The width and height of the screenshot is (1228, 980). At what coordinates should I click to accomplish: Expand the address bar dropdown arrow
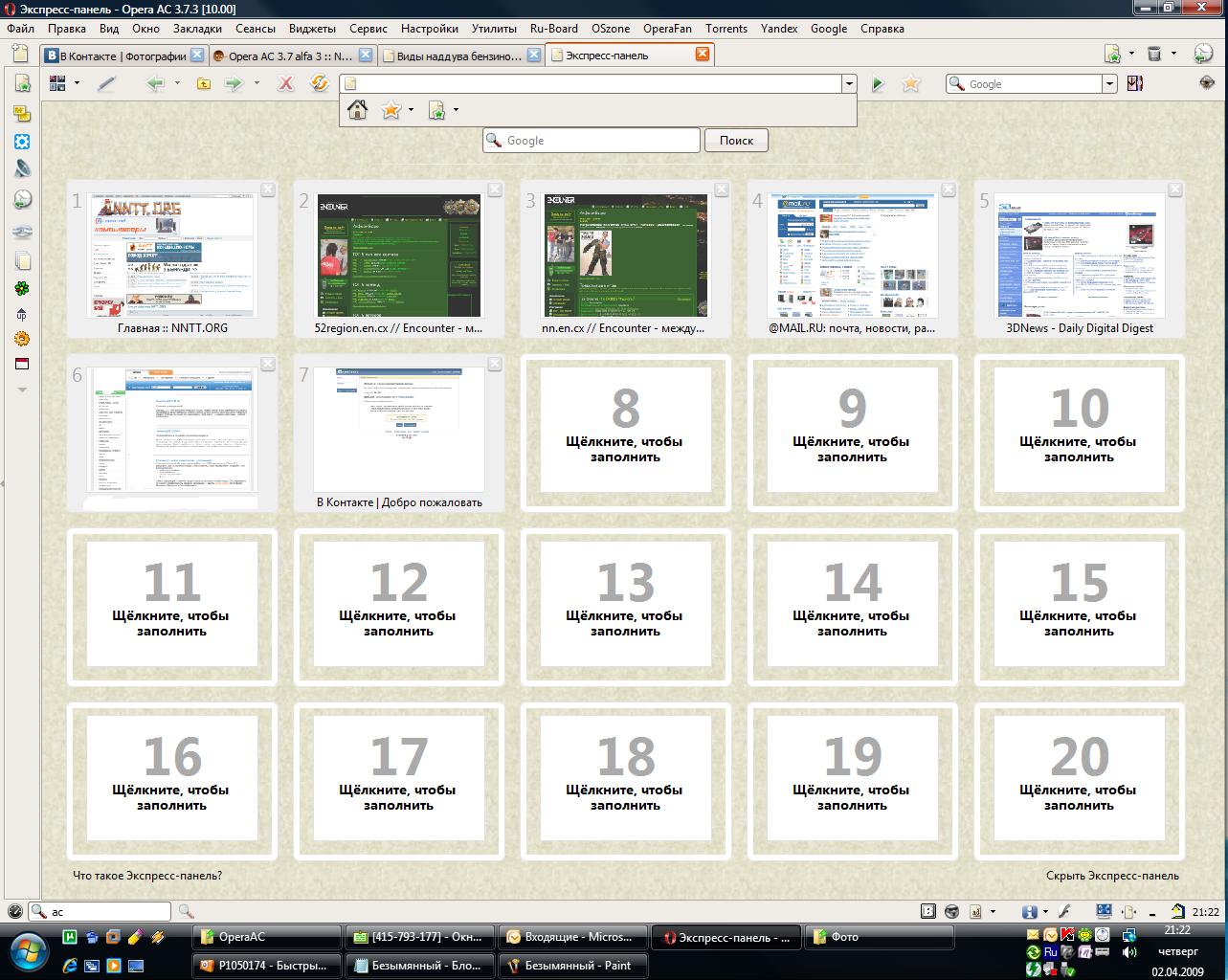point(848,84)
